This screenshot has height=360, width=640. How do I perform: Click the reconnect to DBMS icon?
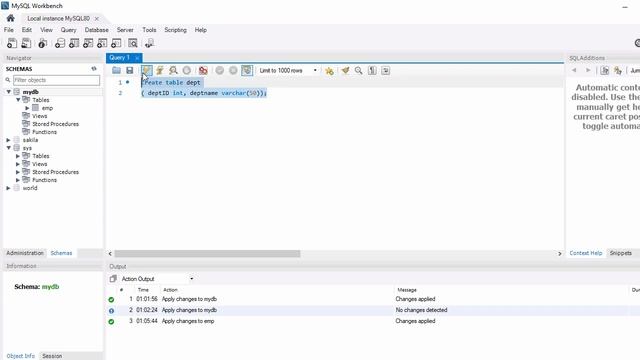(149, 43)
